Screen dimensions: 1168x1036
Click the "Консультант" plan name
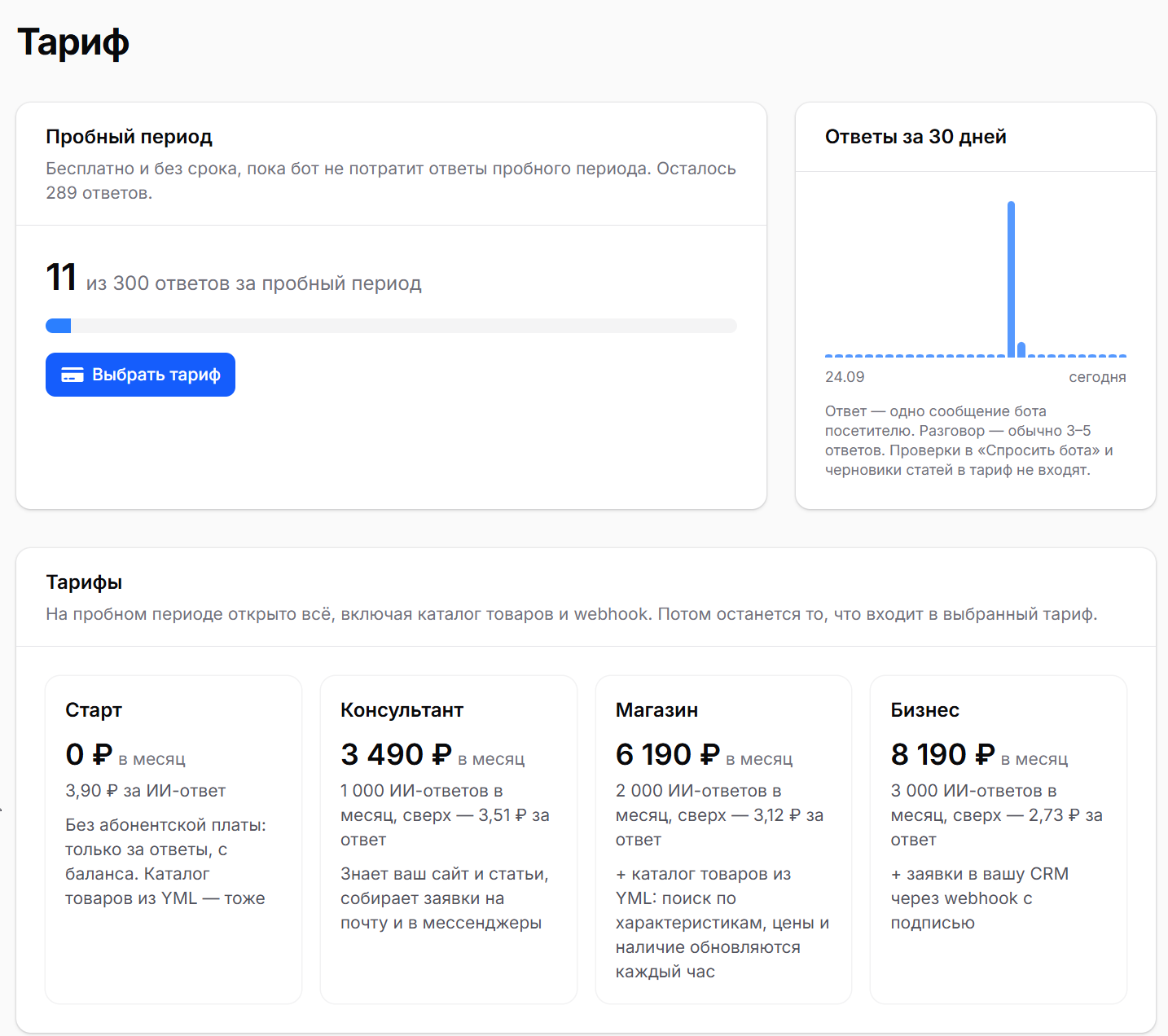(402, 710)
